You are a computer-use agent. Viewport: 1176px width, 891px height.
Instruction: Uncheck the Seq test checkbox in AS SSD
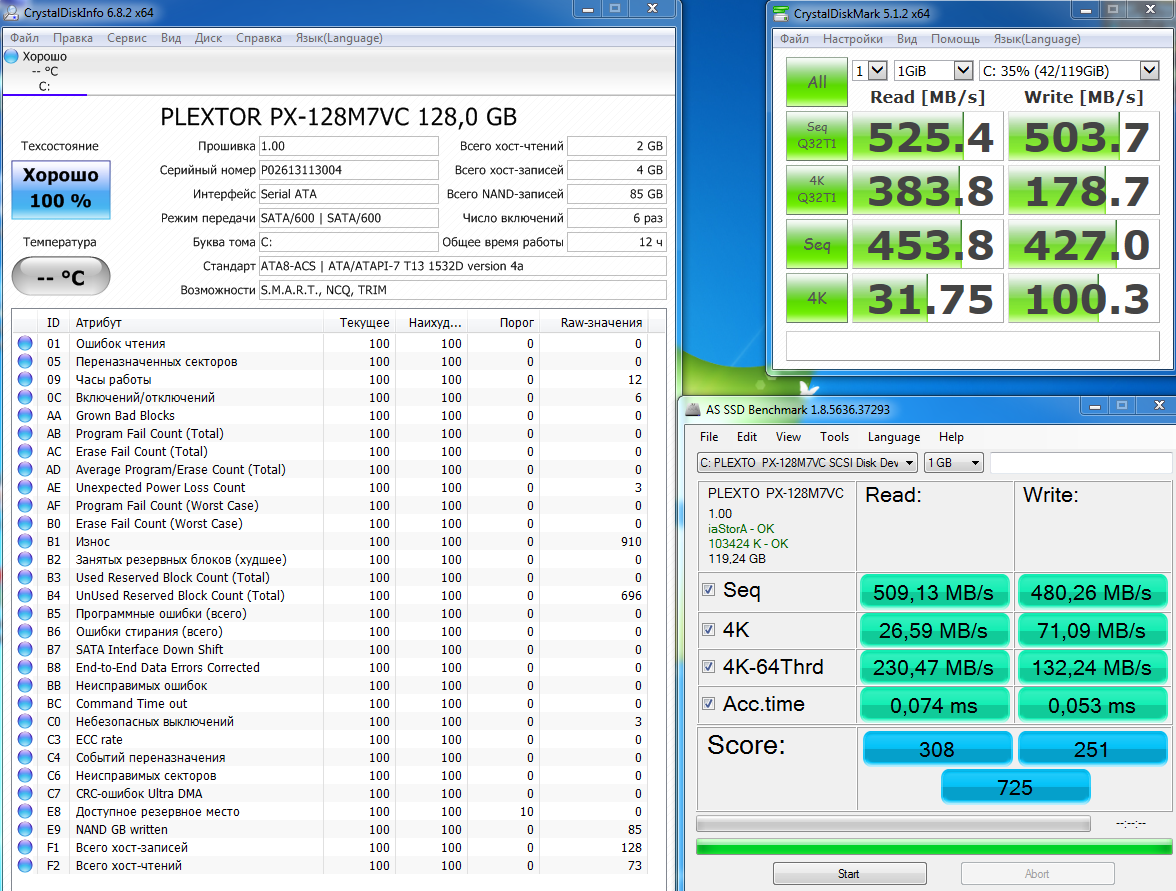click(708, 591)
